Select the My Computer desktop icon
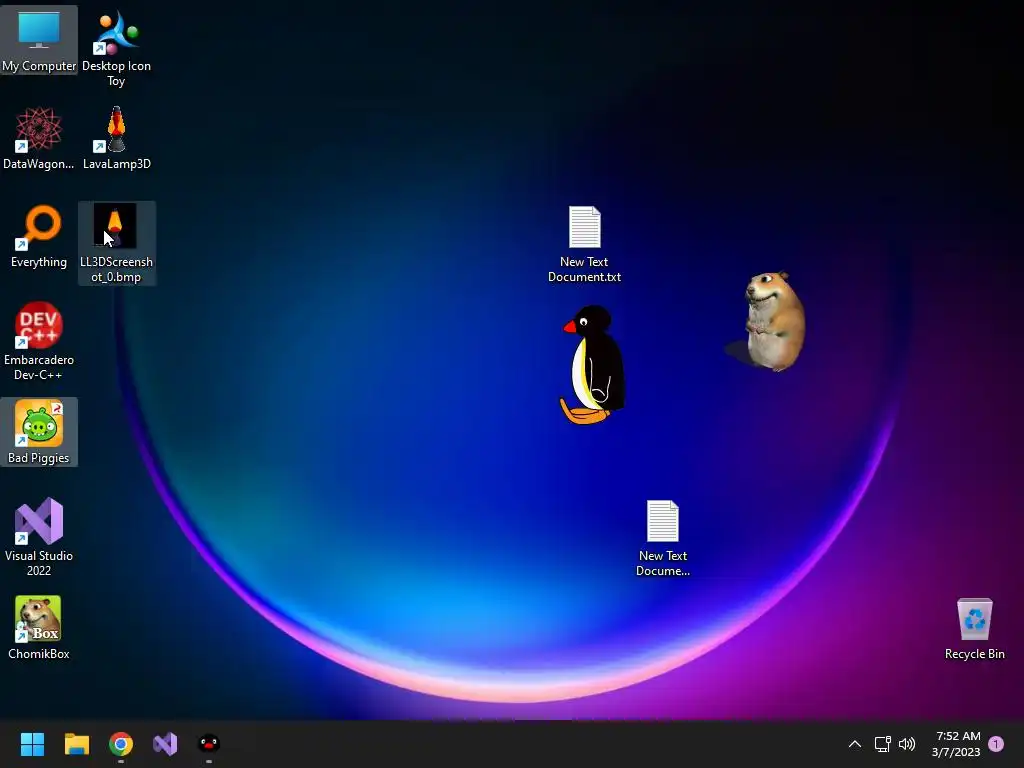 coord(39,40)
